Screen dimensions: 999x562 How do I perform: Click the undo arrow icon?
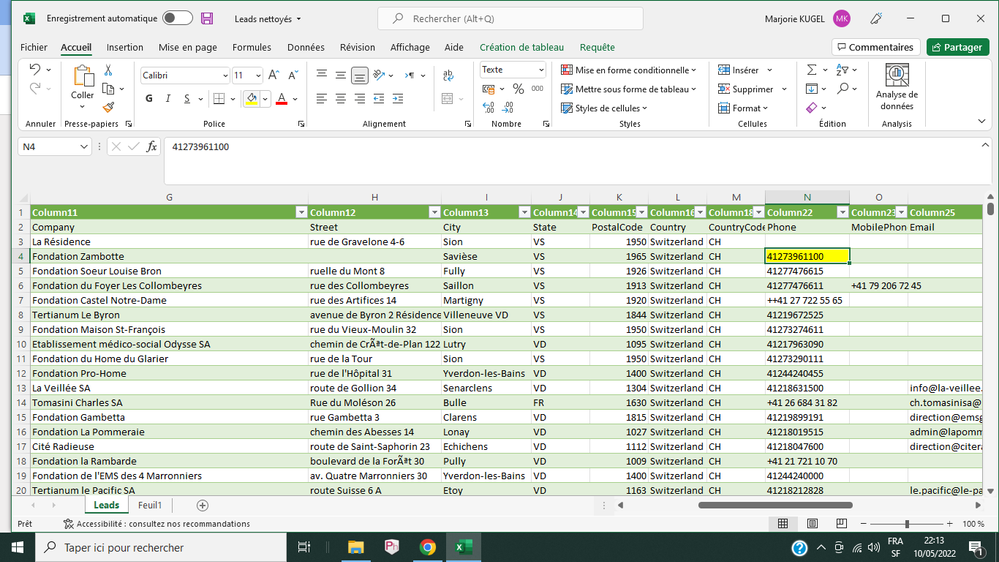35,70
